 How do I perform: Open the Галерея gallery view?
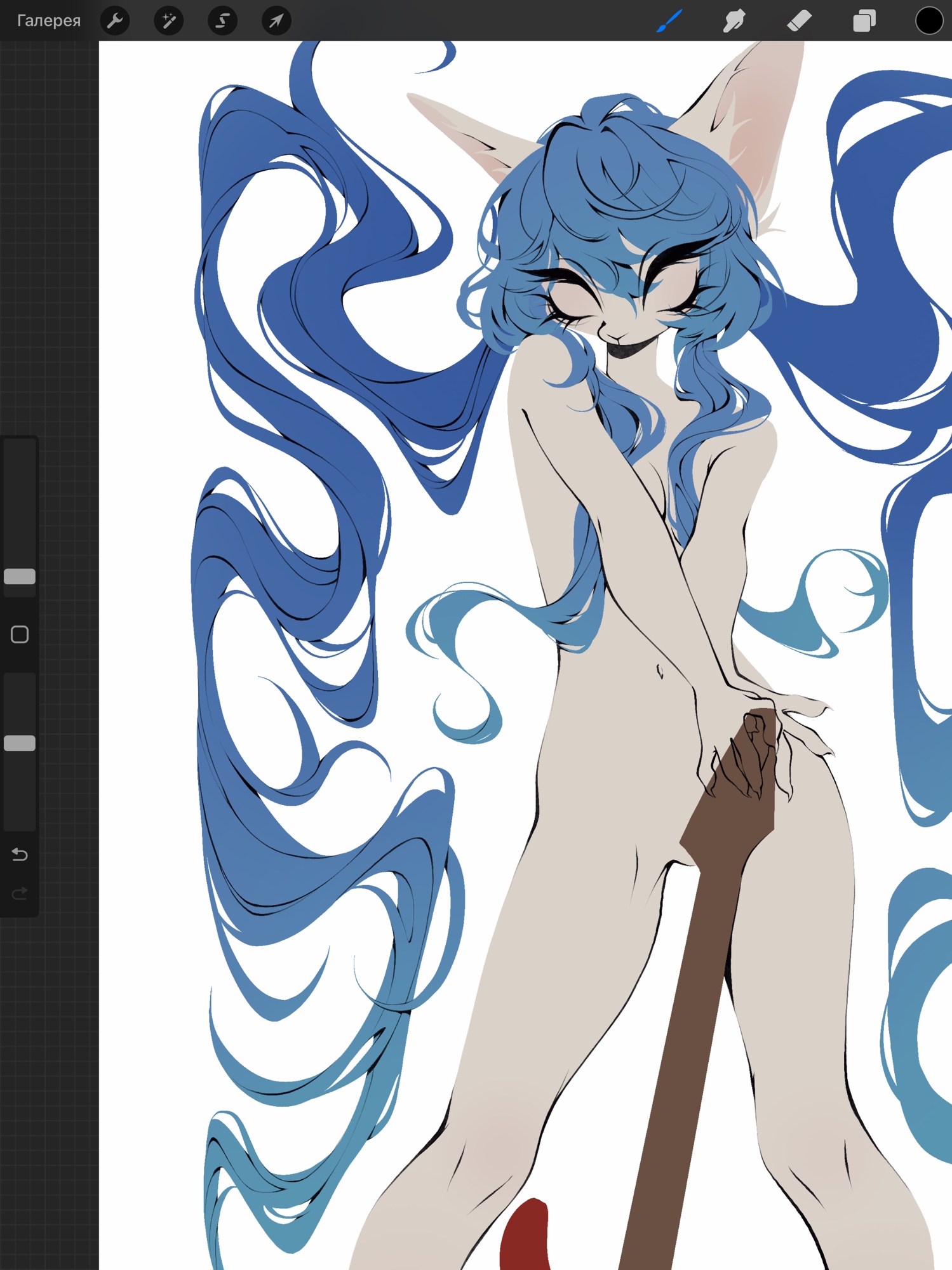pyautogui.click(x=49, y=21)
